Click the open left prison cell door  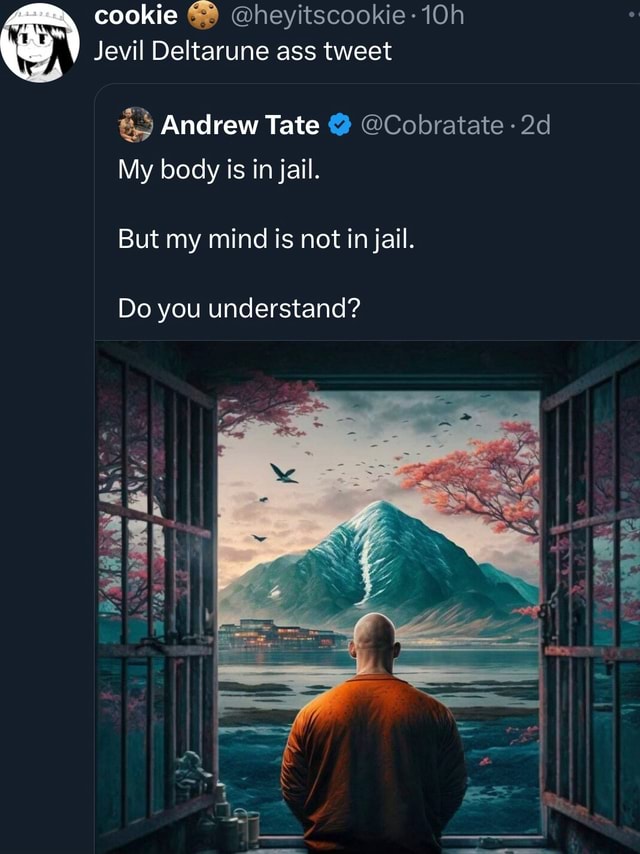coord(156,594)
